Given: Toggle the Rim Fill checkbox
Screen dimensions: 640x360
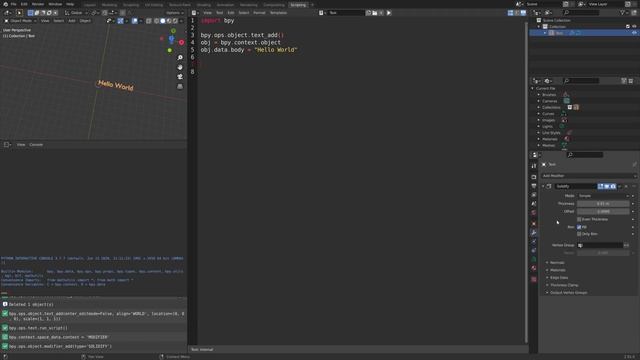Looking at the screenshot, I should [x=579, y=227].
